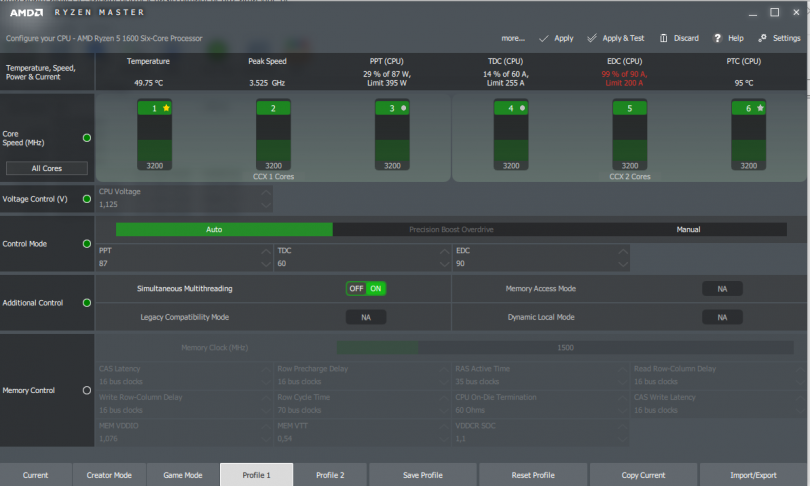Adjust the core 5 speed bar
Image resolution: width=810 pixels, height=486 pixels.
tap(630, 135)
